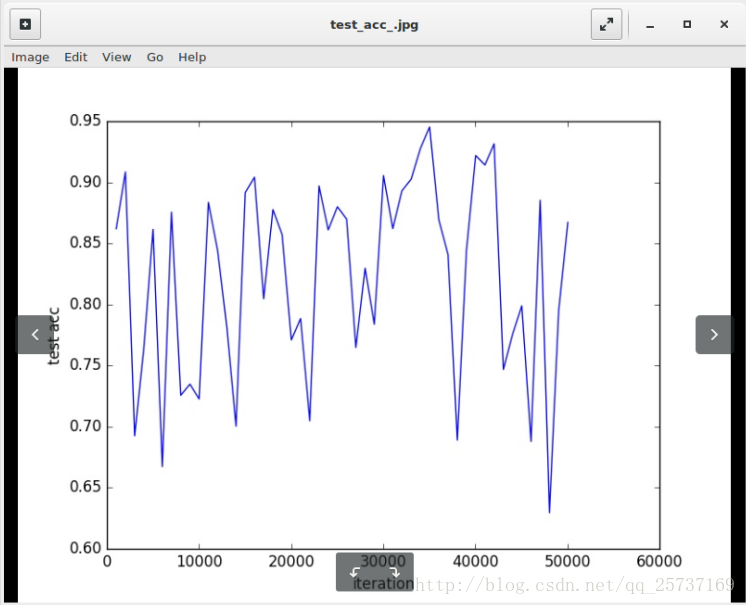The image size is (746, 605).
Task: Open the Help menu
Action: pos(192,57)
